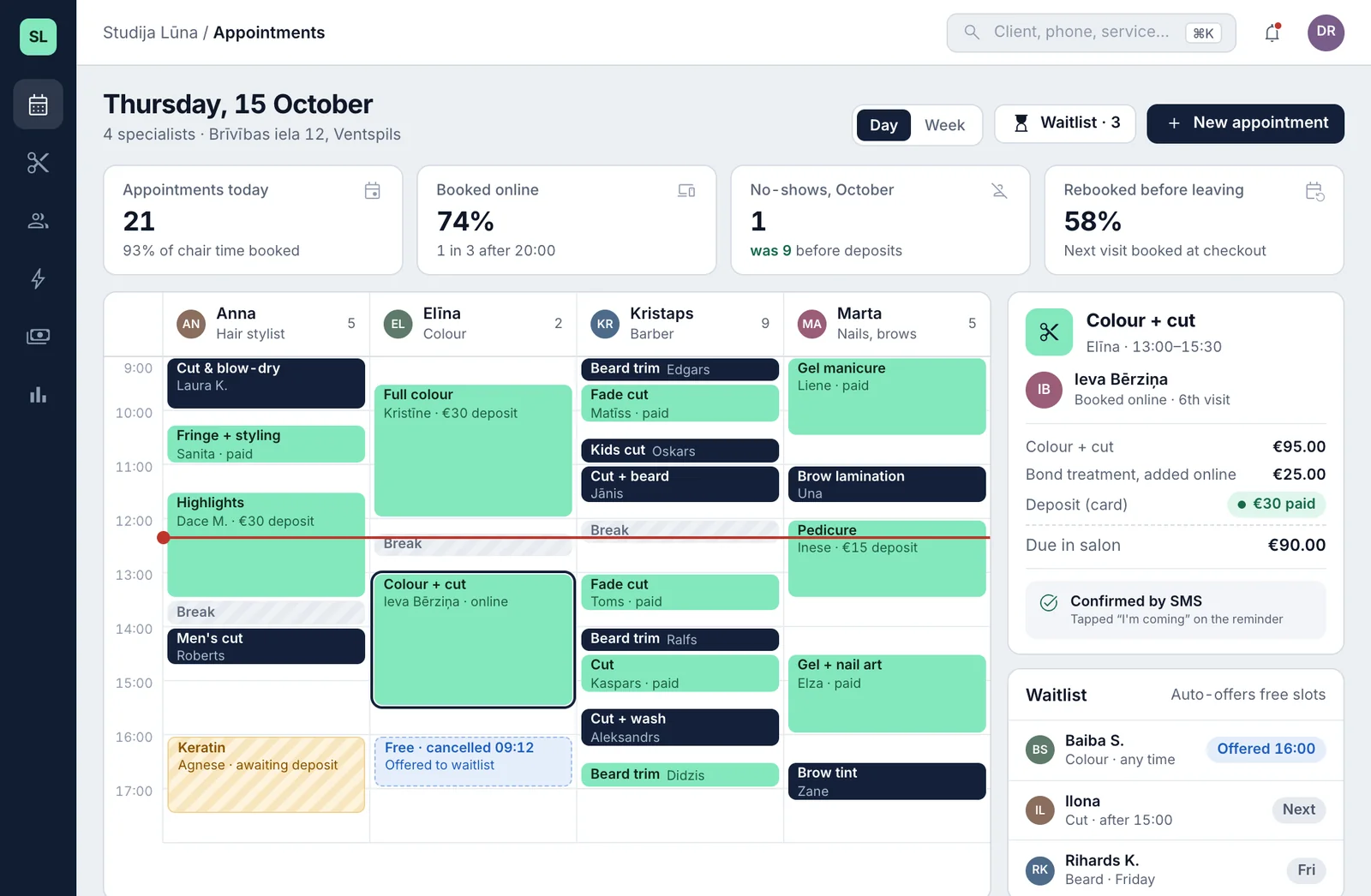Click the Offered 16:00 badge for Baiba S.
The width and height of the screenshot is (1371, 896).
pyautogui.click(x=1266, y=750)
